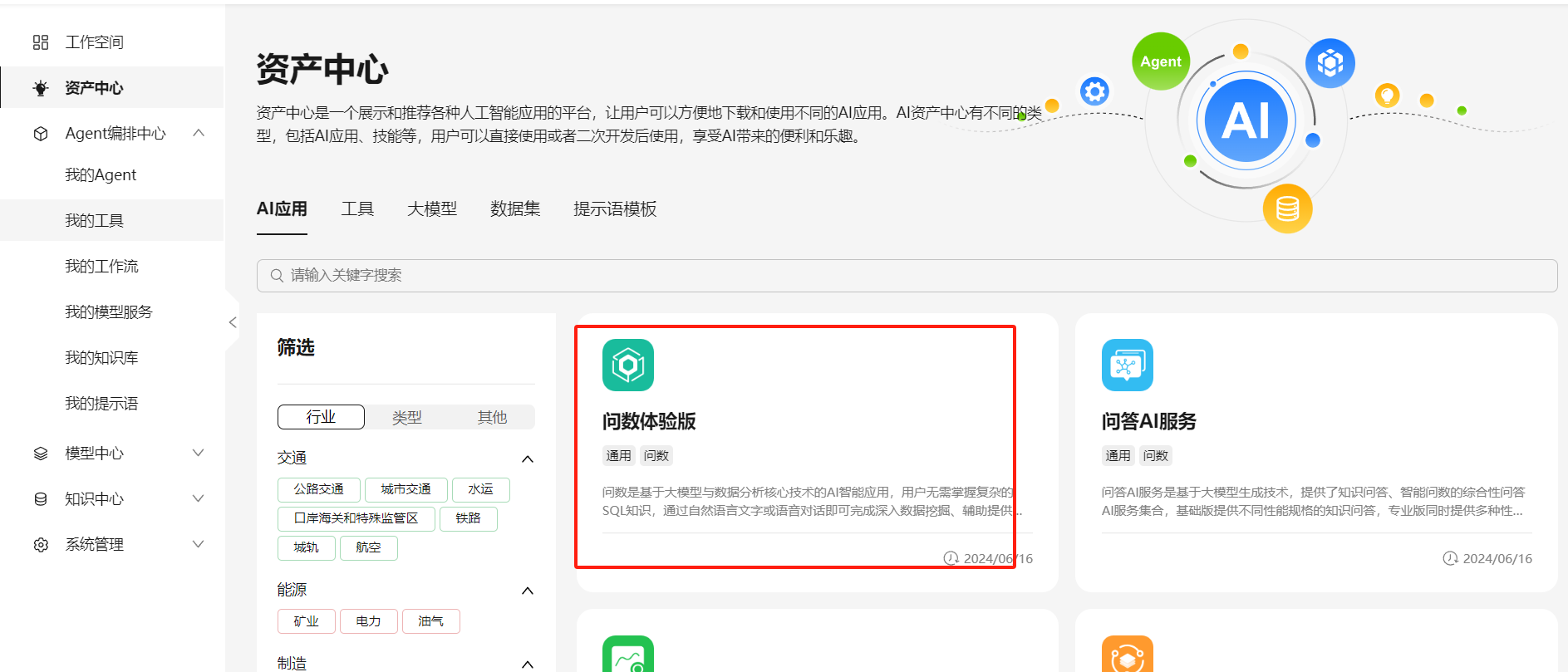Image resolution: width=1568 pixels, height=672 pixels.
Task: Open the 问数体验版 card title
Action: (649, 422)
